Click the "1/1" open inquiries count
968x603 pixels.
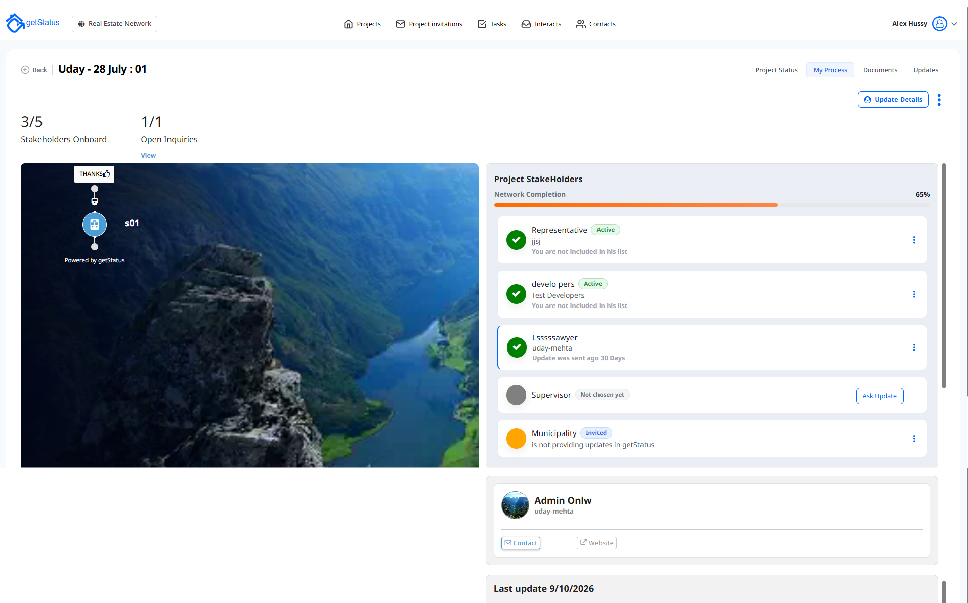click(151, 122)
